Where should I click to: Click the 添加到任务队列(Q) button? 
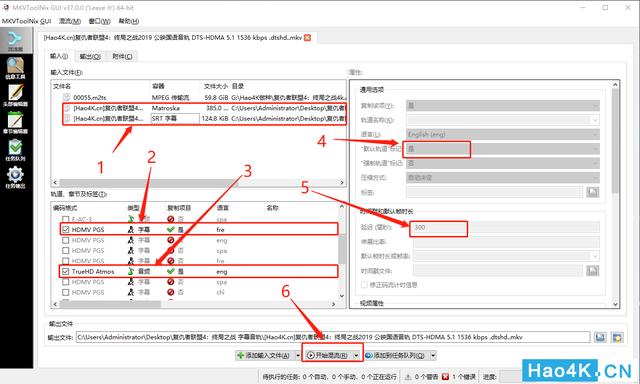point(396,355)
